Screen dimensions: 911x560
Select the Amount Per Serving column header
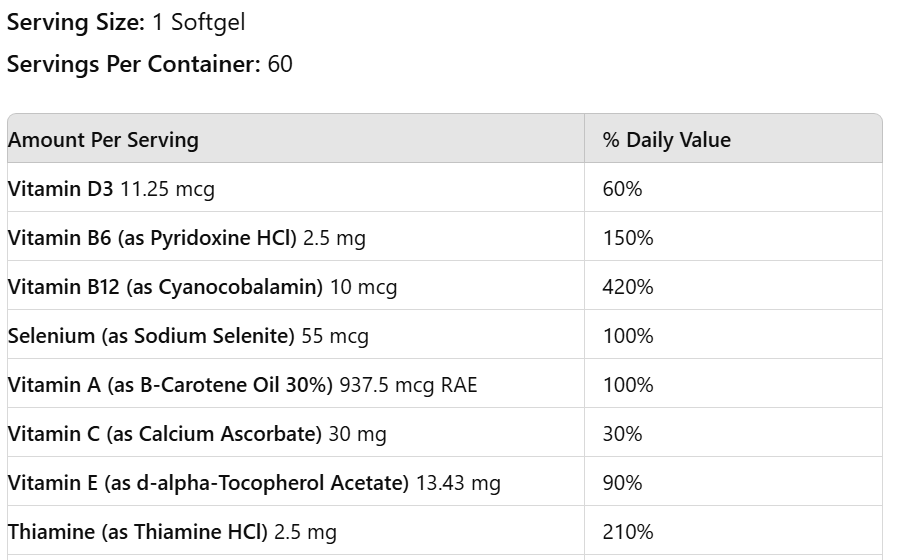click(x=103, y=140)
